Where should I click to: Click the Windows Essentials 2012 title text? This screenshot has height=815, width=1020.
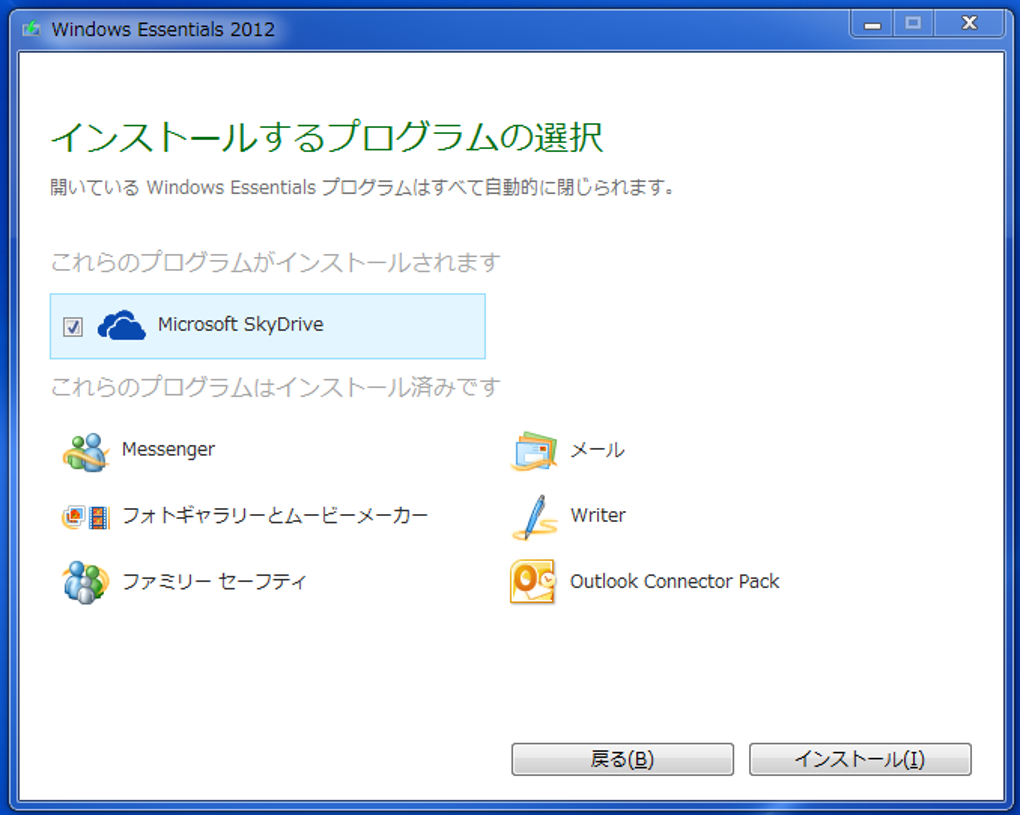click(x=163, y=29)
